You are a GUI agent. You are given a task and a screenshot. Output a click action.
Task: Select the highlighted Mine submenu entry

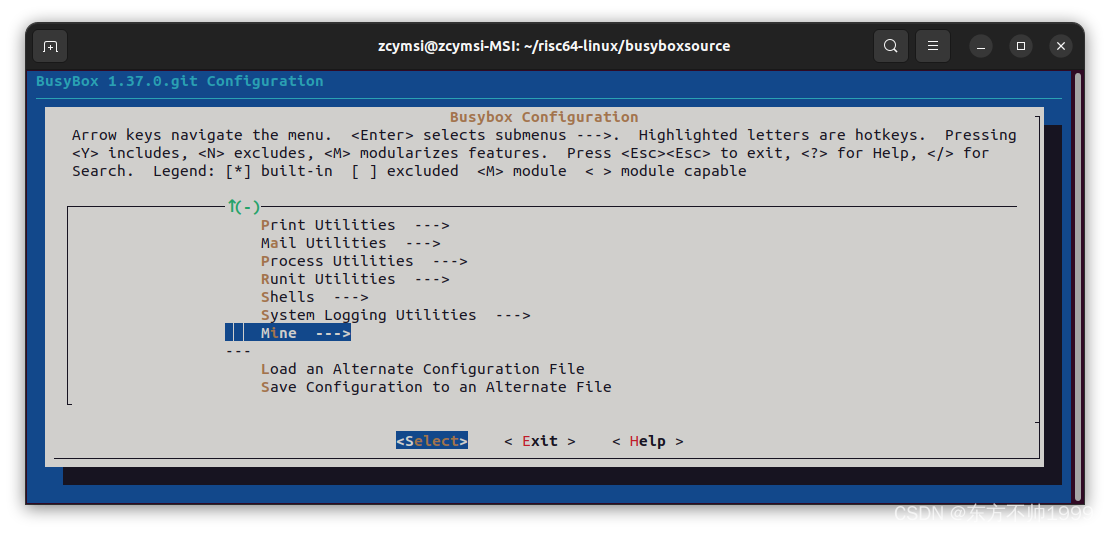[288, 333]
